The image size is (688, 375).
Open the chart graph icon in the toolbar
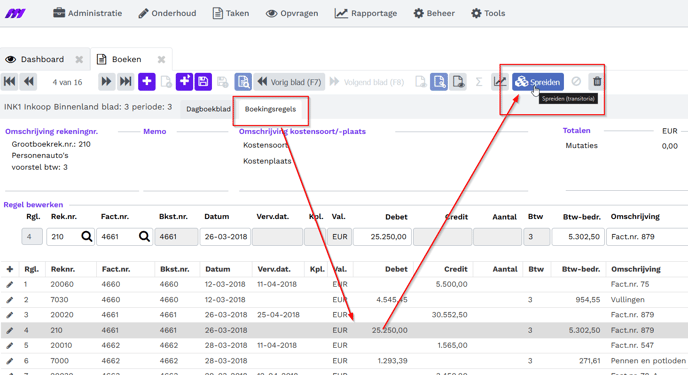pos(500,82)
